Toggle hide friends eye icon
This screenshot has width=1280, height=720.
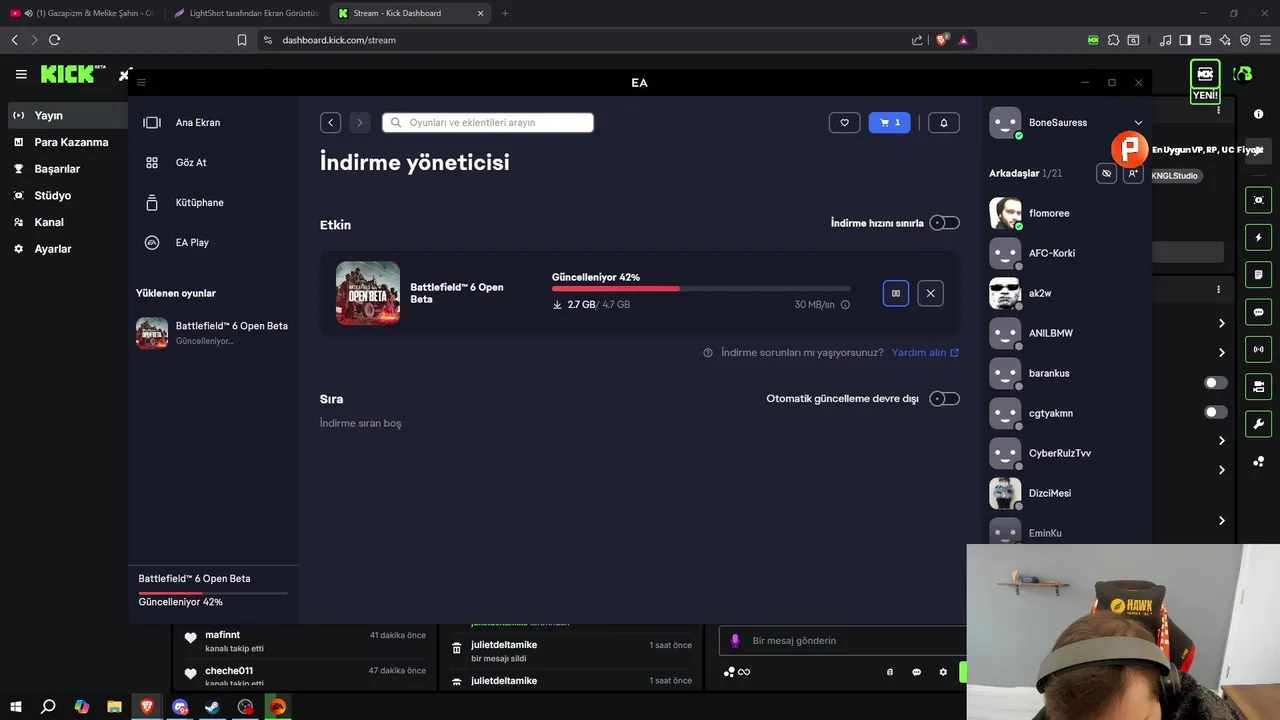[x=1106, y=173]
